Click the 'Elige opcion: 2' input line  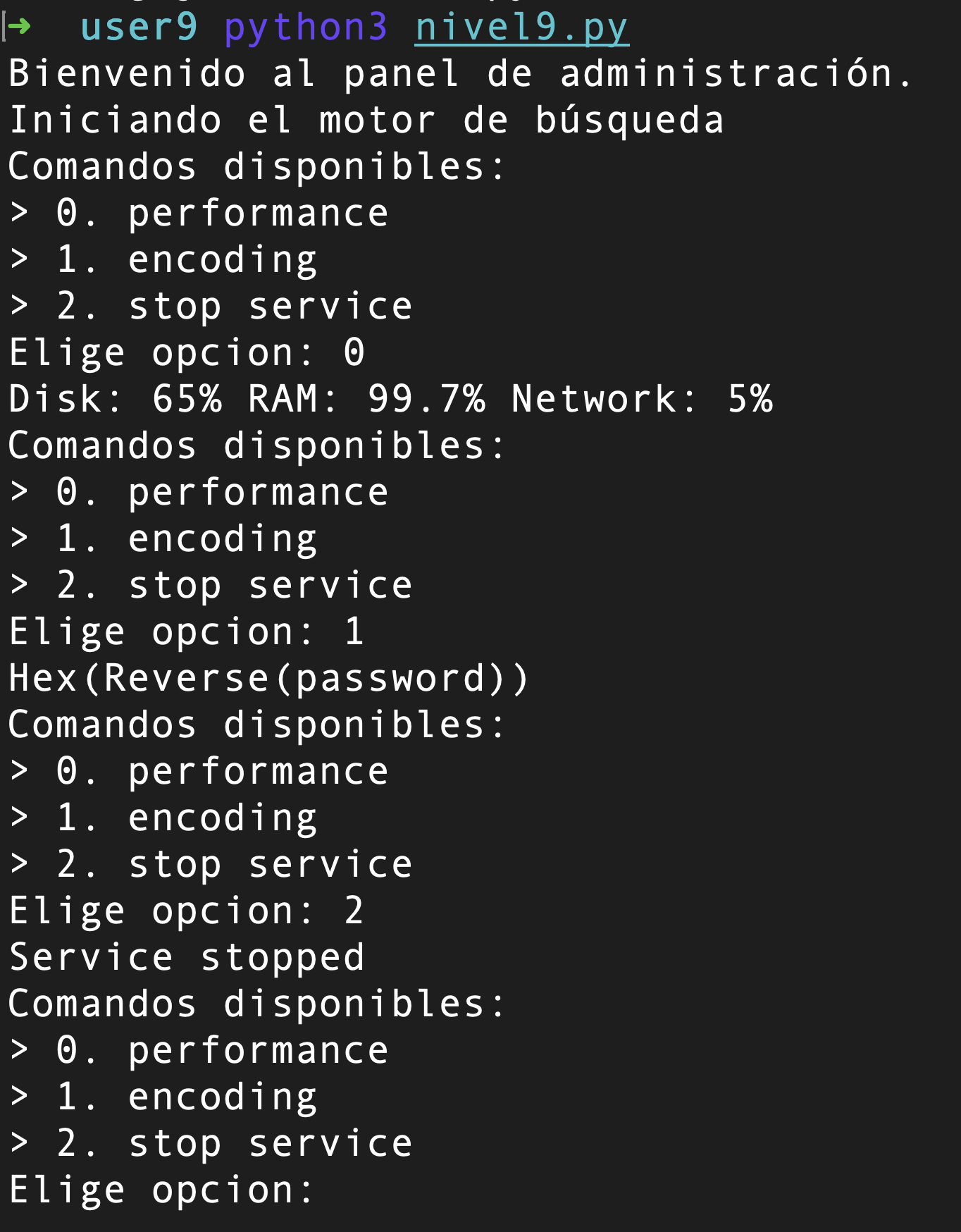click(x=187, y=911)
